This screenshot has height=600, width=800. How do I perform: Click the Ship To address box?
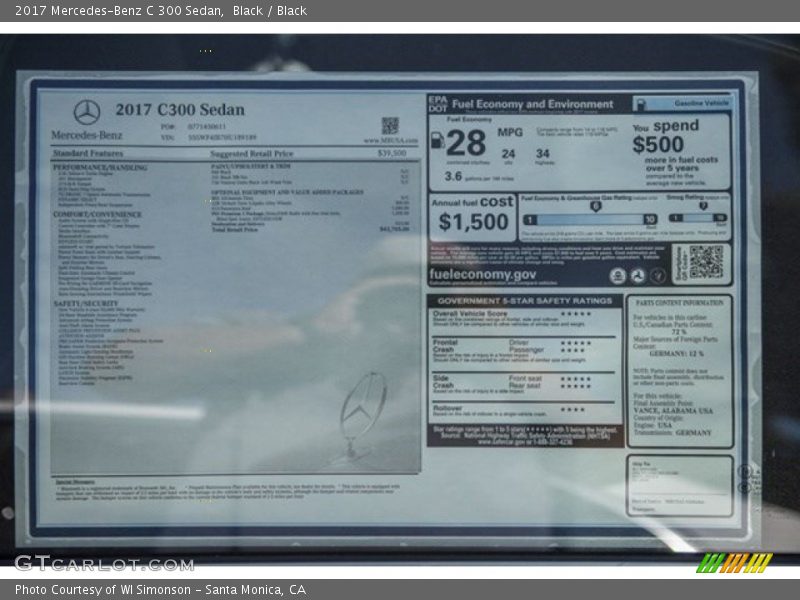[x=680, y=486]
